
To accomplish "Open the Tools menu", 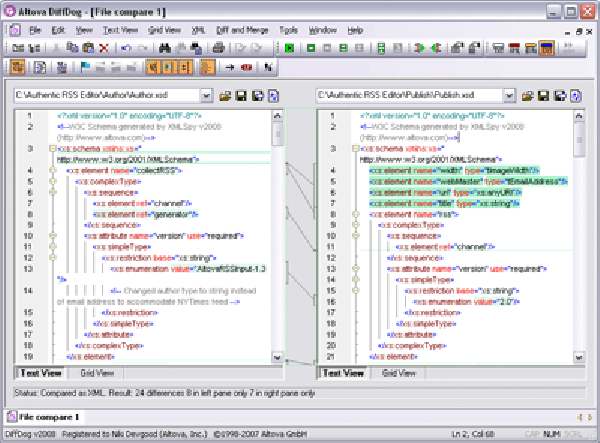I will tap(289, 31).
